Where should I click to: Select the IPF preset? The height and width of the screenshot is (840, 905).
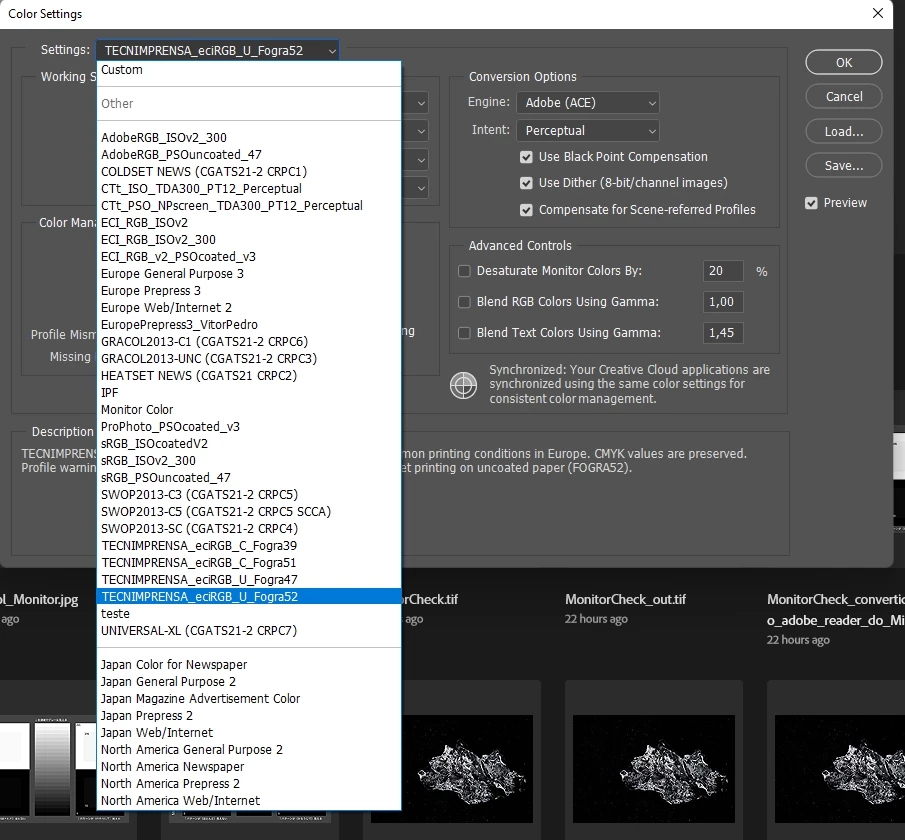click(x=249, y=393)
